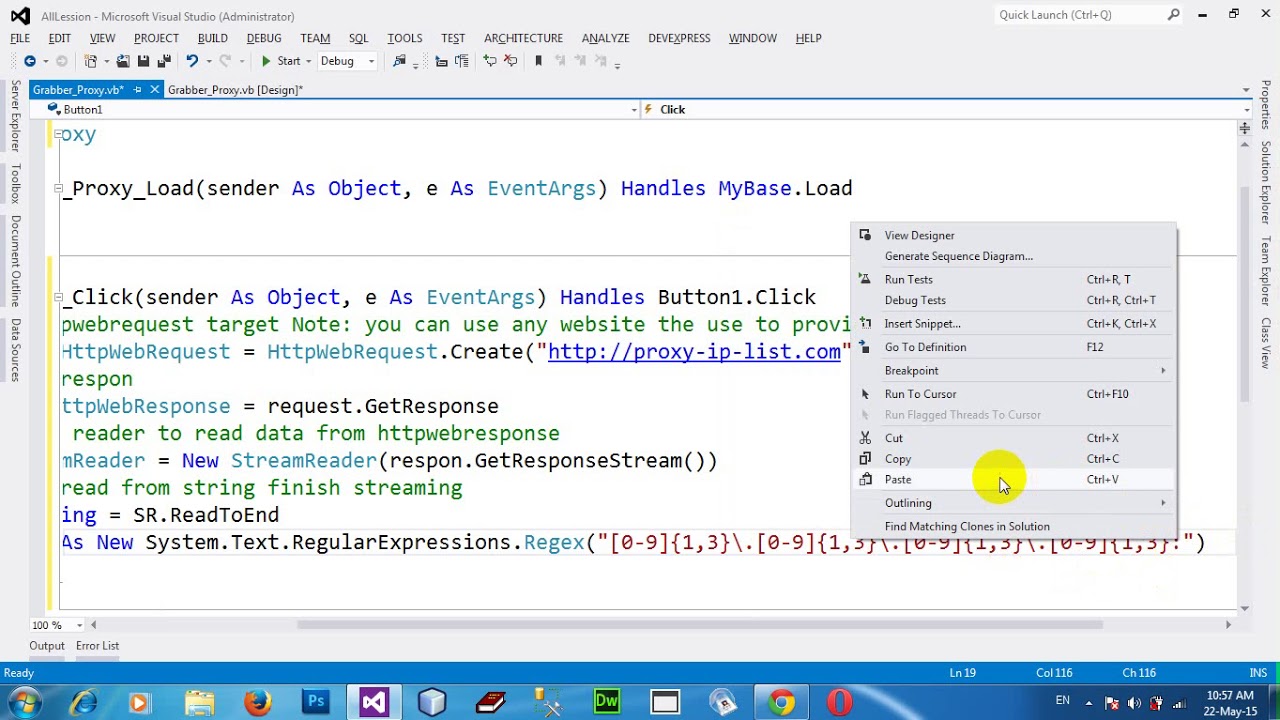The height and width of the screenshot is (720, 1280).
Task: Select View Designer in the context menu
Action: [1014, 235]
